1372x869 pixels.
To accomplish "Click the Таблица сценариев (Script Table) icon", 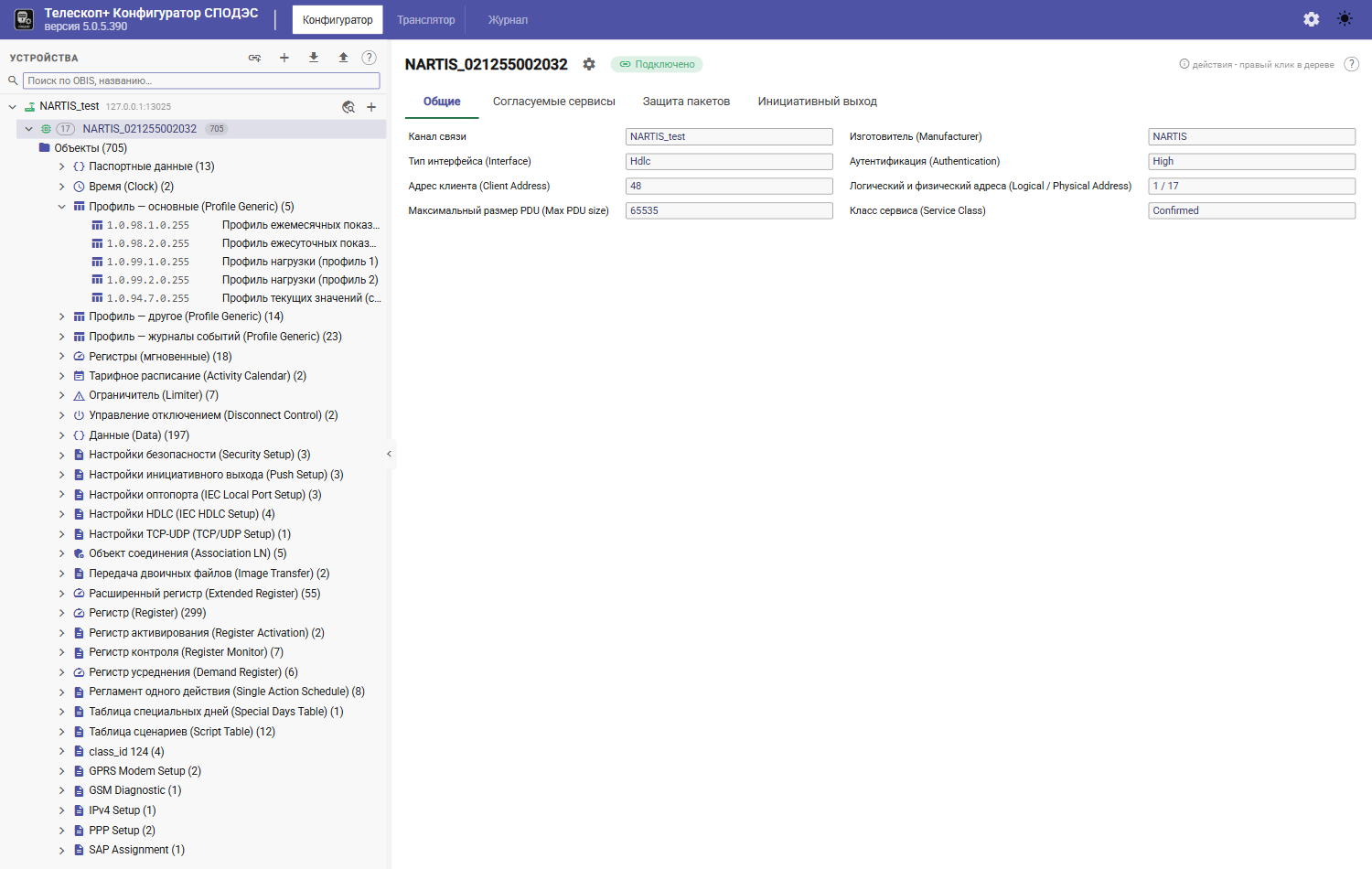I will click(79, 732).
